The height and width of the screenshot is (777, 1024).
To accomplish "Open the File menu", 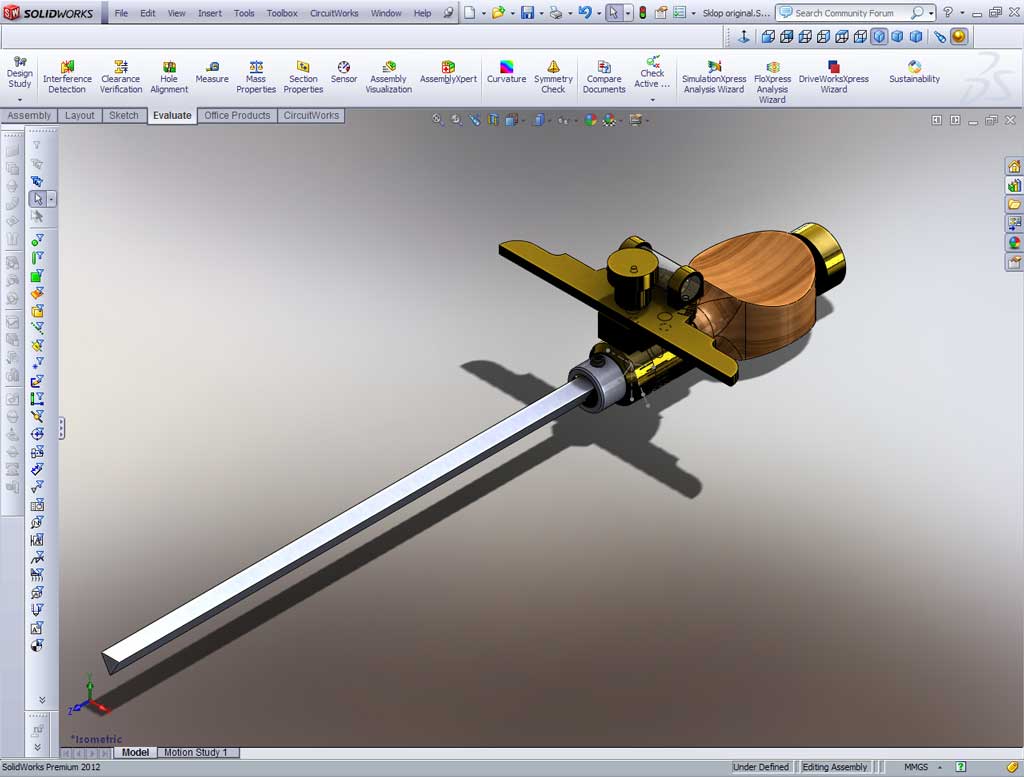I will pyautogui.click(x=121, y=13).
